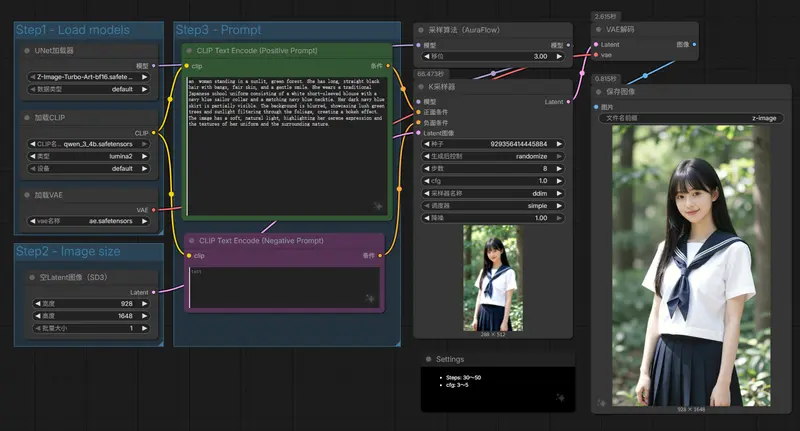Toggle collapse dot on 空Latent图像 node

click(x=29, y=277)
